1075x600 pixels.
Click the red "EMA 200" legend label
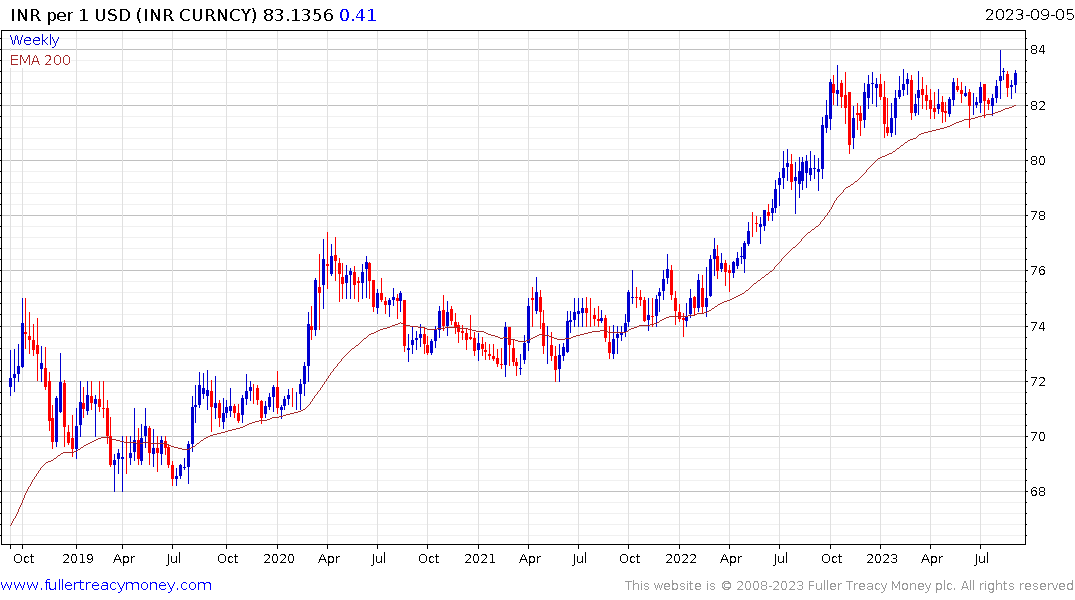40,60
